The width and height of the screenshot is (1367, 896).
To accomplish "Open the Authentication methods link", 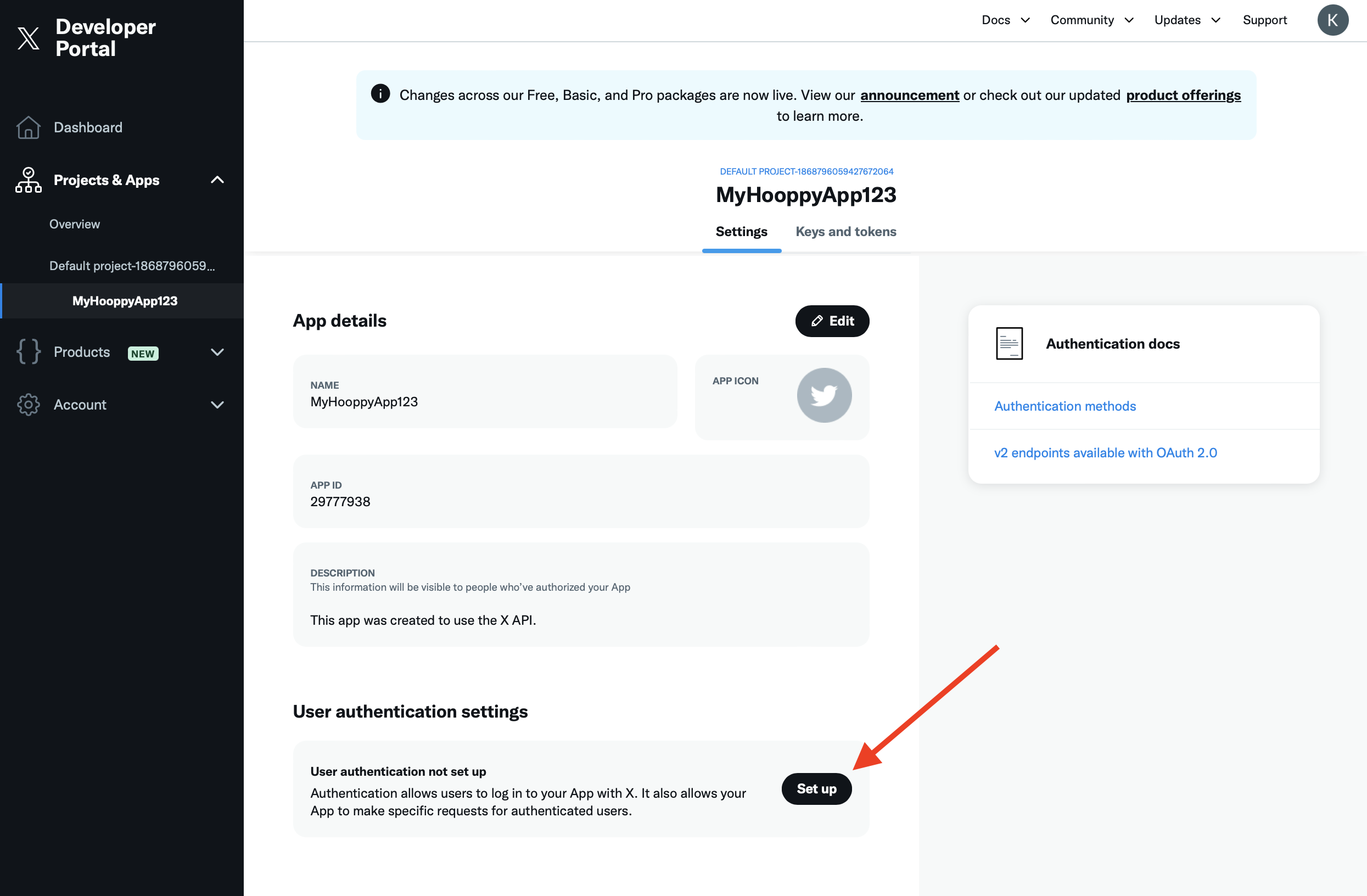I will click(1065, 406).
